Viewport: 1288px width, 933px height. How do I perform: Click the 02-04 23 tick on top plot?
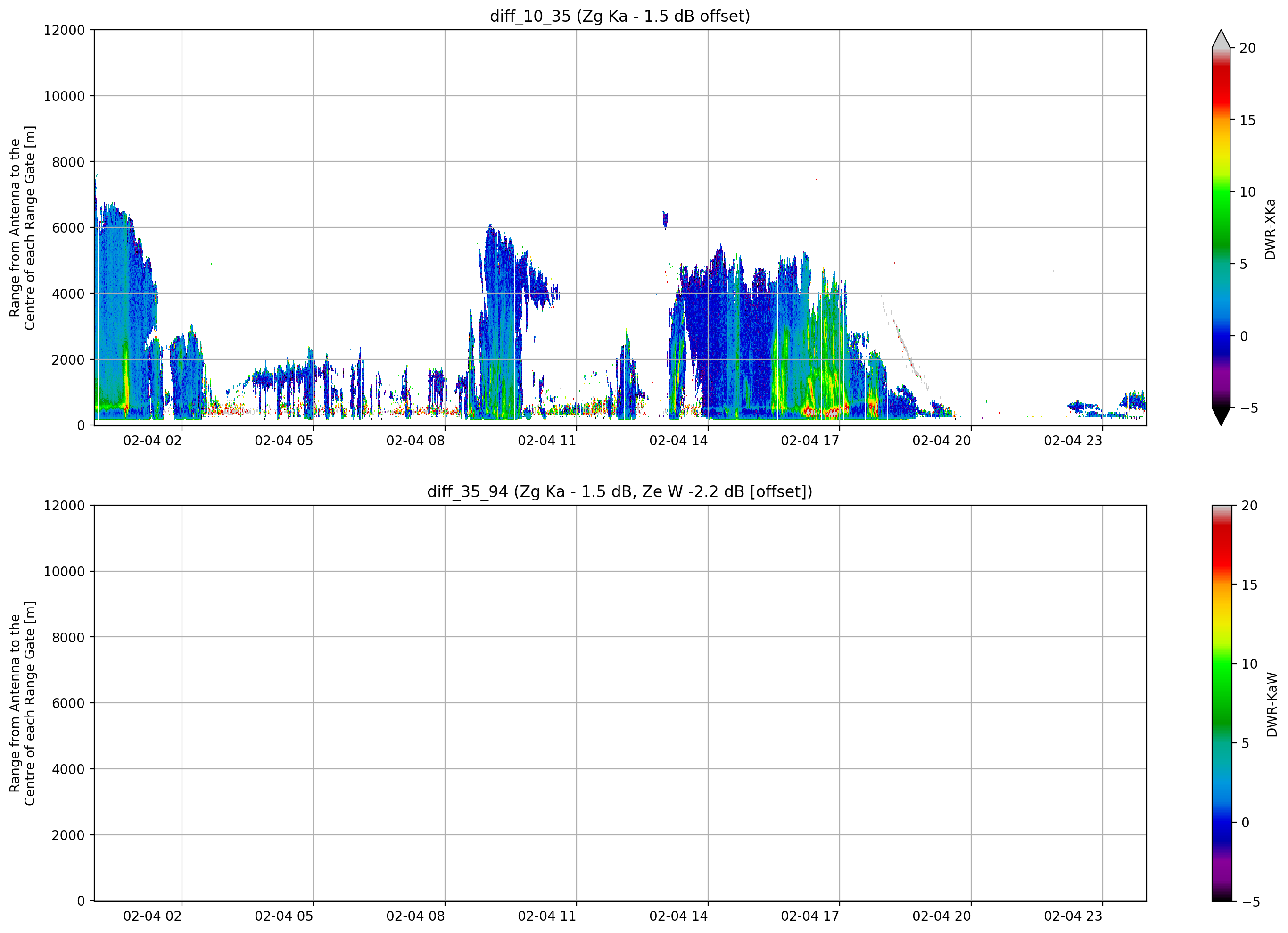pos(1073,441)
